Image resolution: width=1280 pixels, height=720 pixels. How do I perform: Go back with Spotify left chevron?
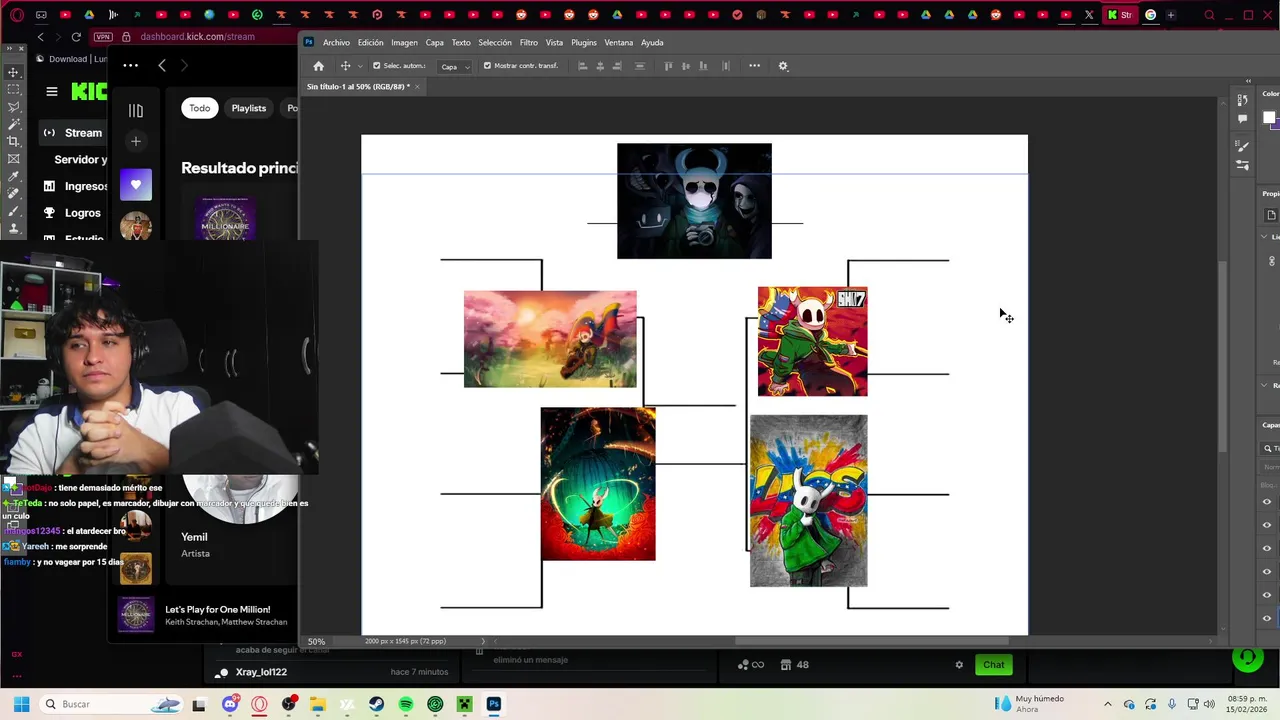coord(162,65)
